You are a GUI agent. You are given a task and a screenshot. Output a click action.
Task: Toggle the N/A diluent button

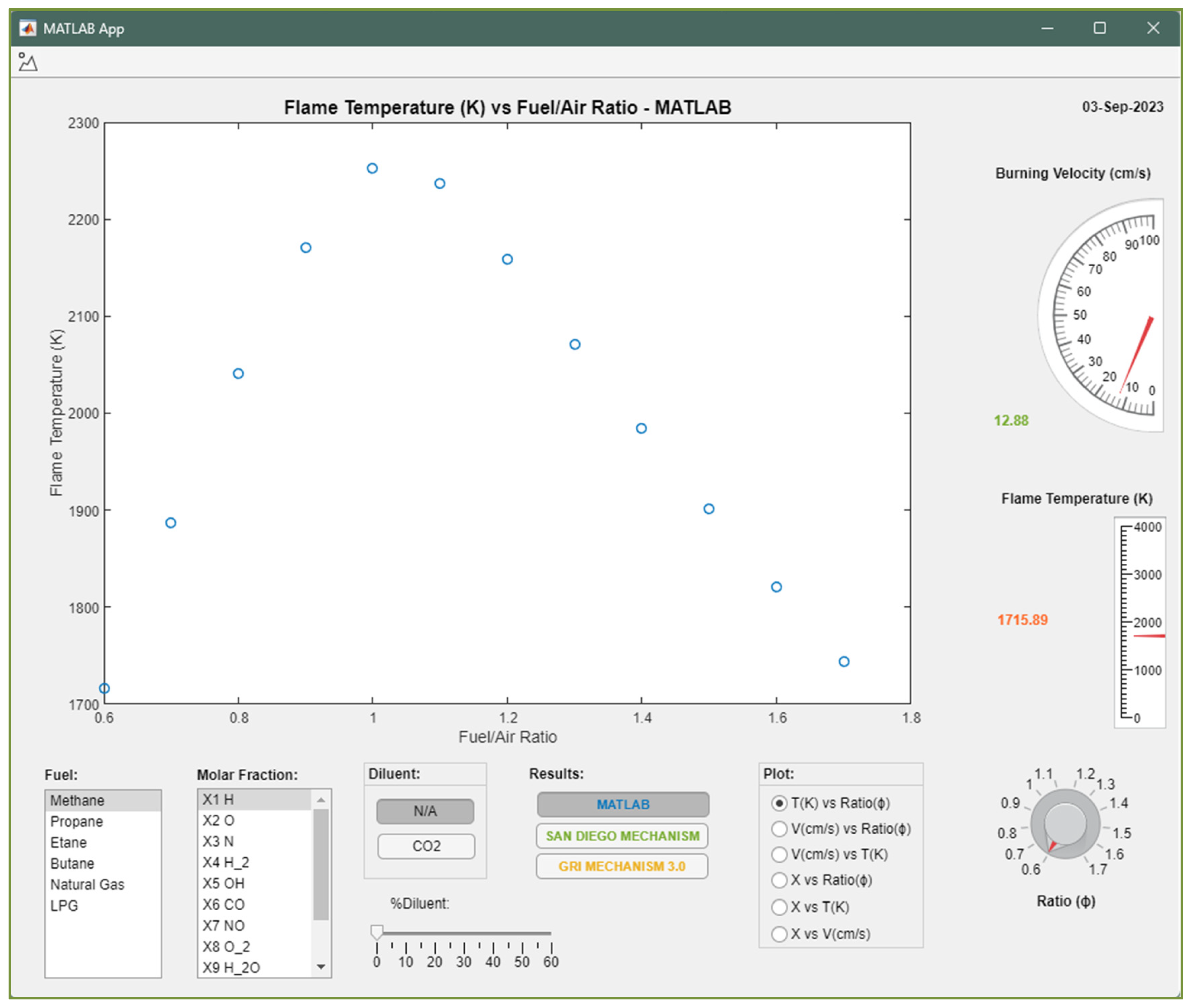tap(425, 811)
